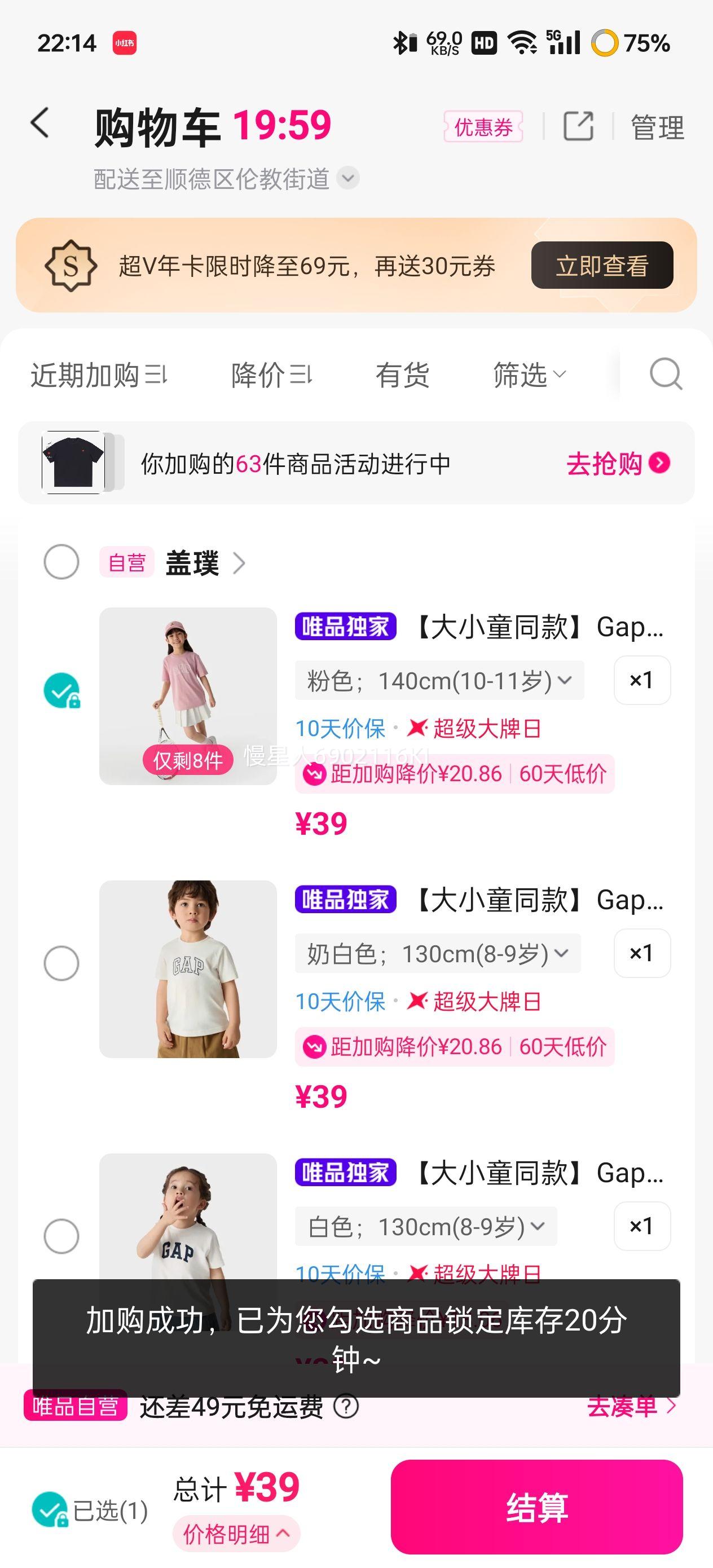Image resolution: width=713 pixels, height=1568 pixels.
Task: Open the Xiaohongshu notification icon
Action: 124,43
